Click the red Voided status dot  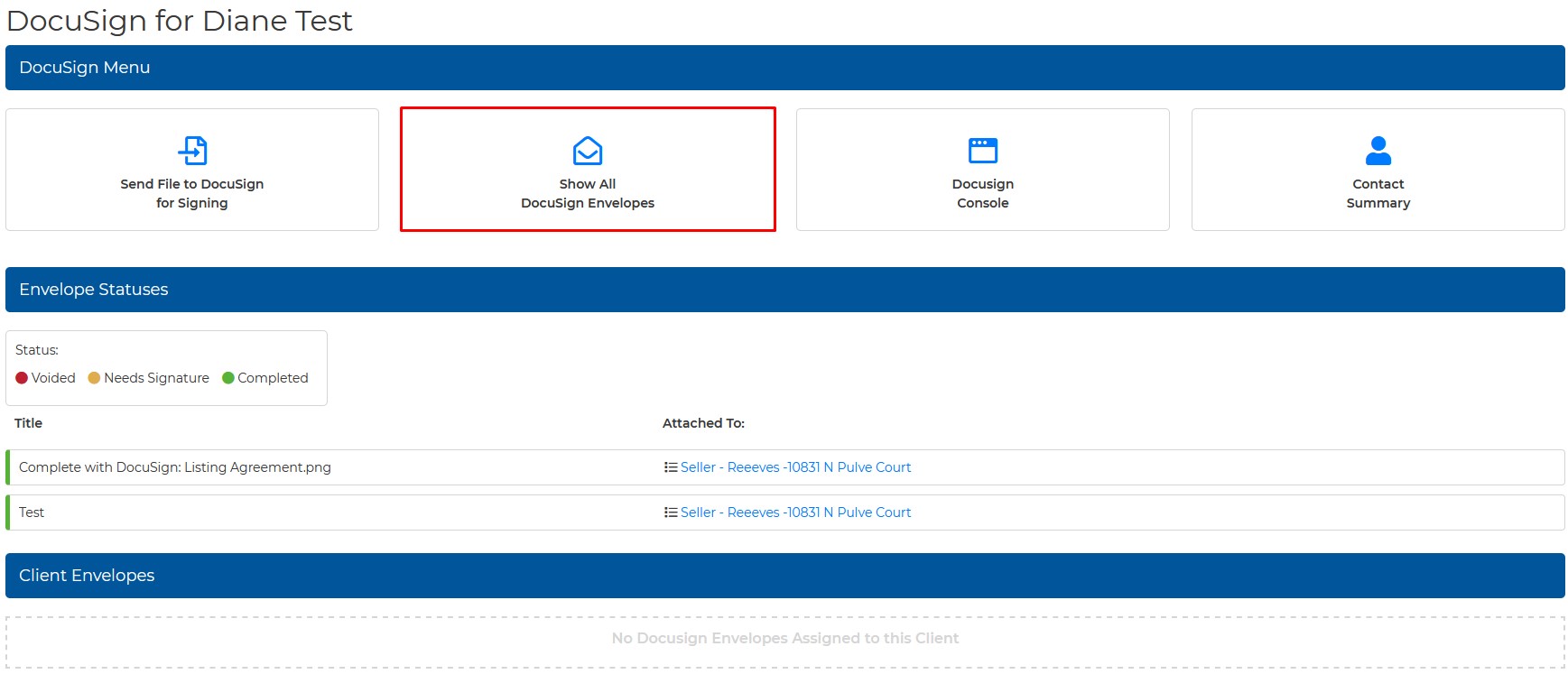[x=22, y=378]
